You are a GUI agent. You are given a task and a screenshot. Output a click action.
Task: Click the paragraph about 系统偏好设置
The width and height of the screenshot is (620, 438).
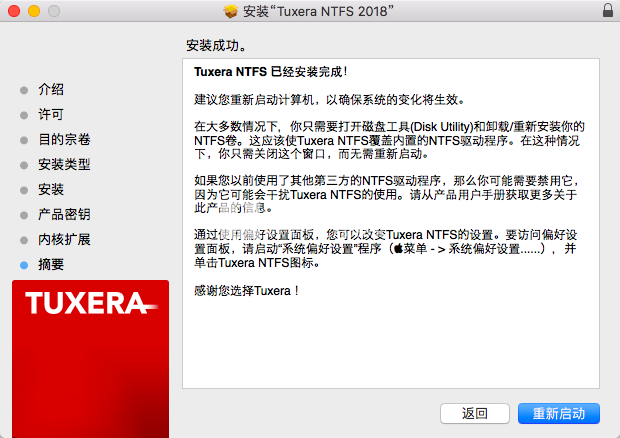(386, 249)
